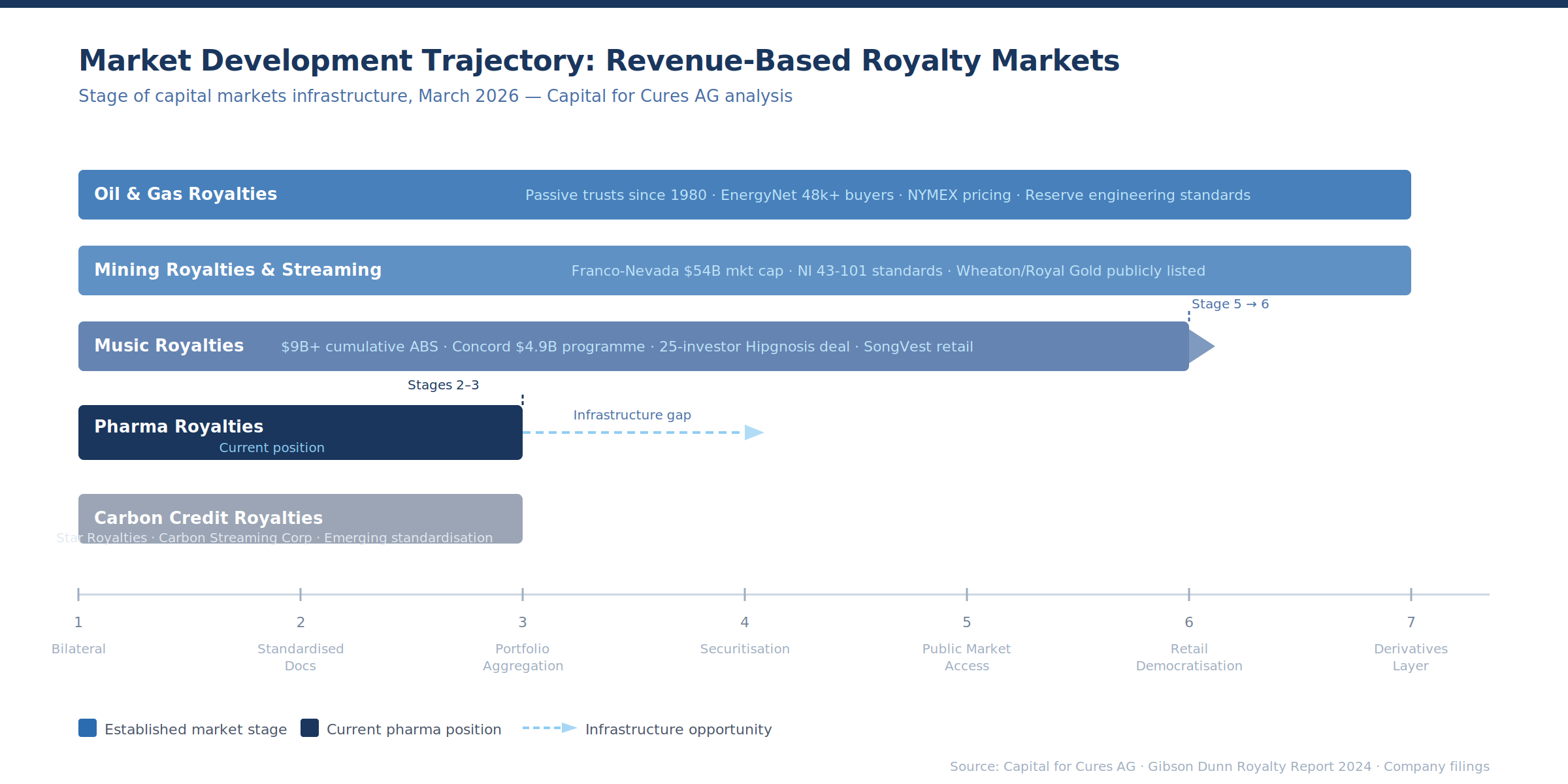Click the Public Market Access label
1568x784 pixels.
(x=966, y=657)
